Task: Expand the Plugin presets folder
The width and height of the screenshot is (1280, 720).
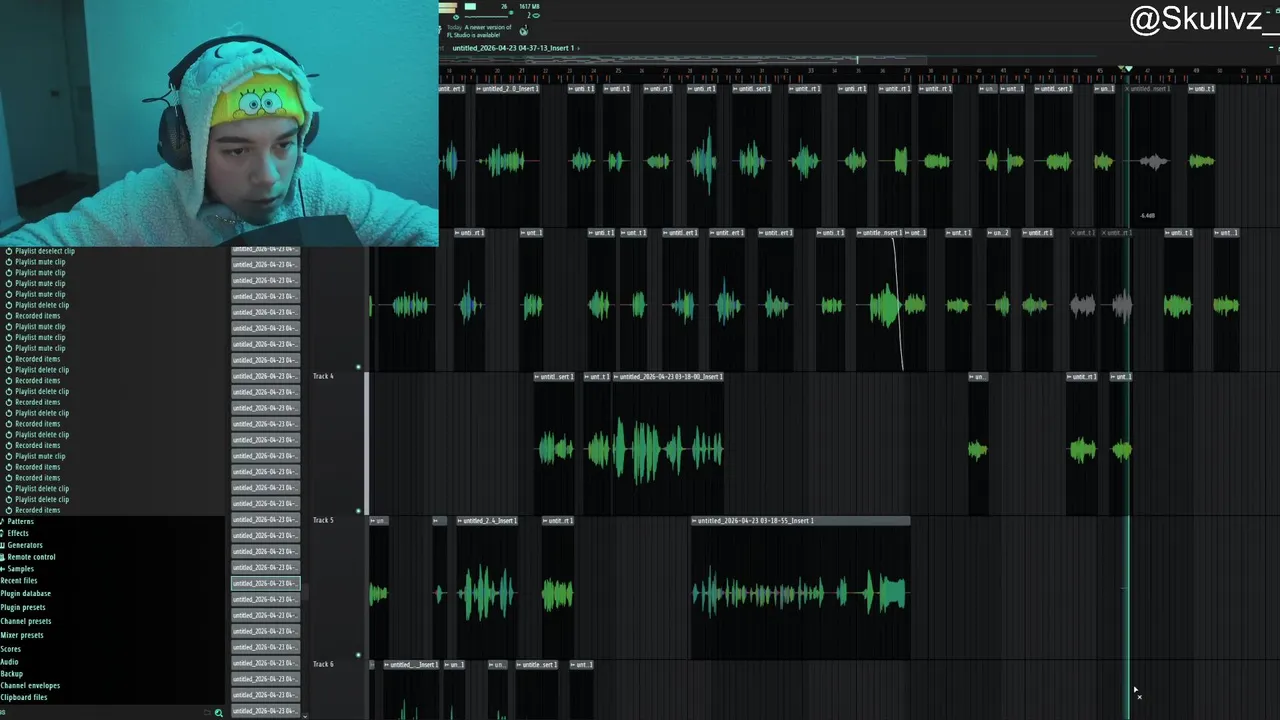Action: pyautogui.click(x=23, y=607)
